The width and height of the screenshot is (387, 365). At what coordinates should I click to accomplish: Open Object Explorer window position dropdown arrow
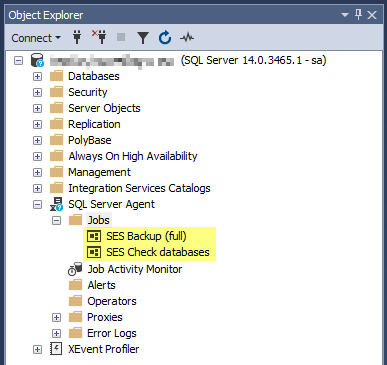345,15
